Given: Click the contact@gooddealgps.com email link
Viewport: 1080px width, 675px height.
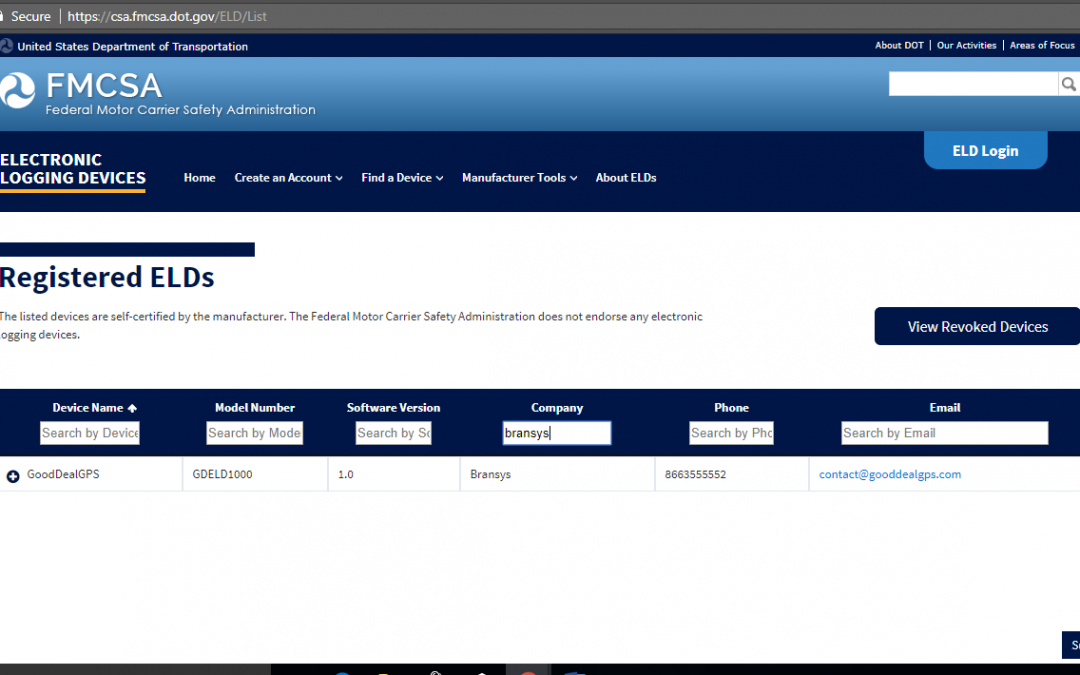Looking at the screenshot, I should tap(889, 474).
